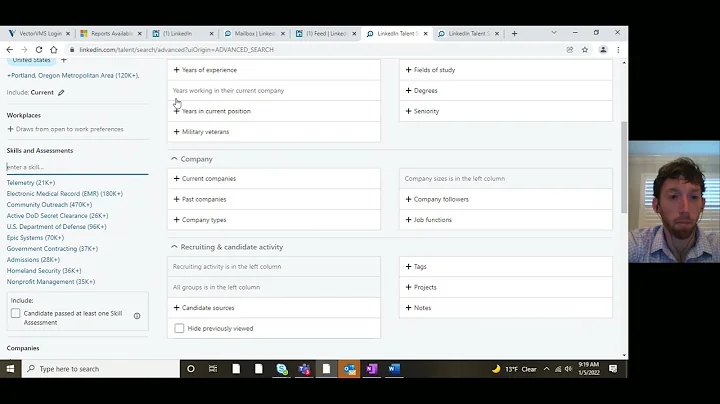The image size is (720, 404).
Task: Click the enter a skill input field
Action: pyautogui.click(x=77, y=167)
